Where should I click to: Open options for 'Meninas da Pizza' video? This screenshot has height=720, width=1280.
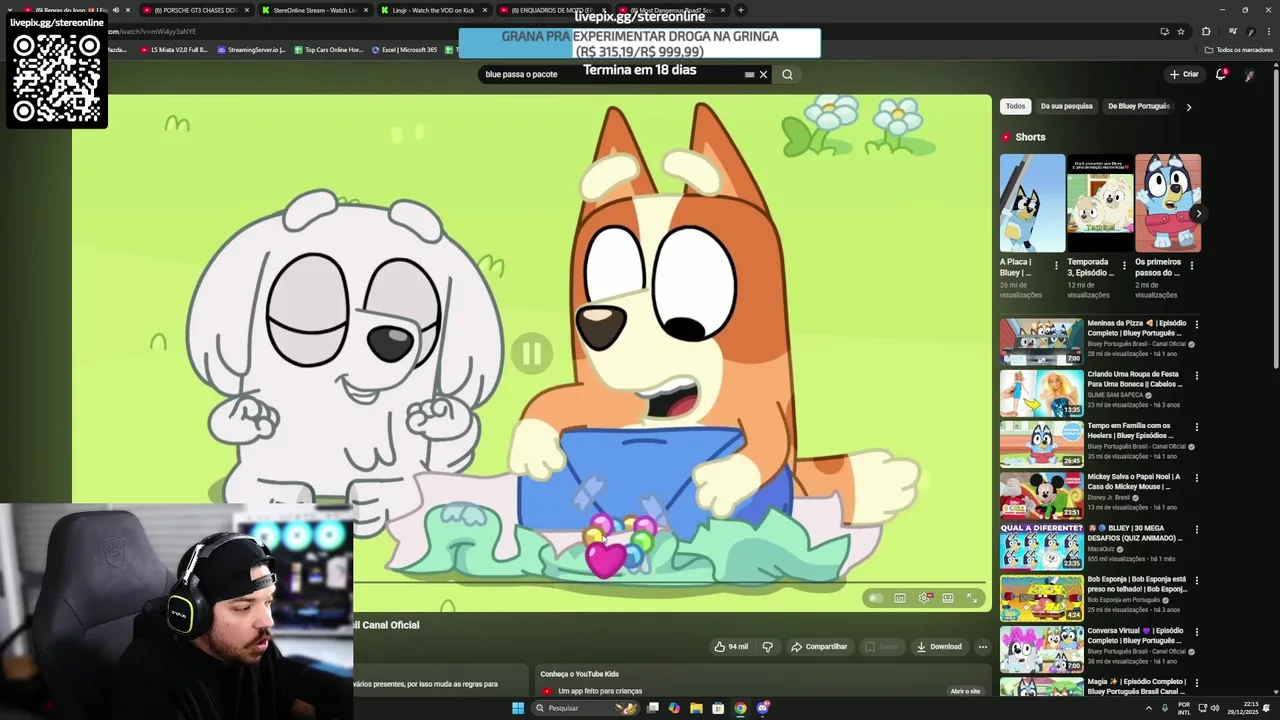click(1196, 324)
